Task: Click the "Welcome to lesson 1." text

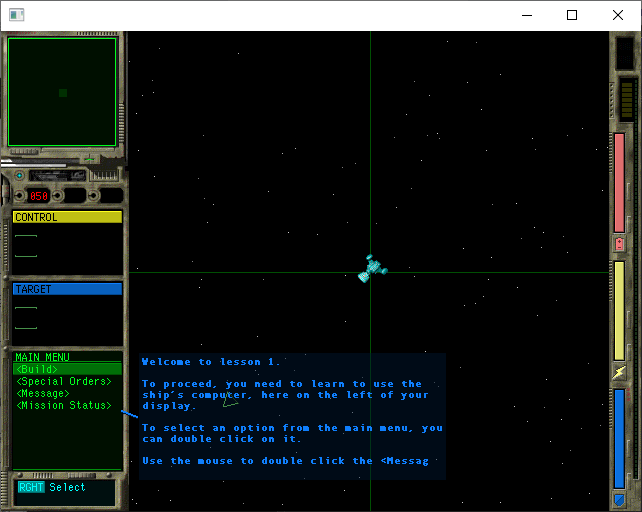Action: point(211,362)
